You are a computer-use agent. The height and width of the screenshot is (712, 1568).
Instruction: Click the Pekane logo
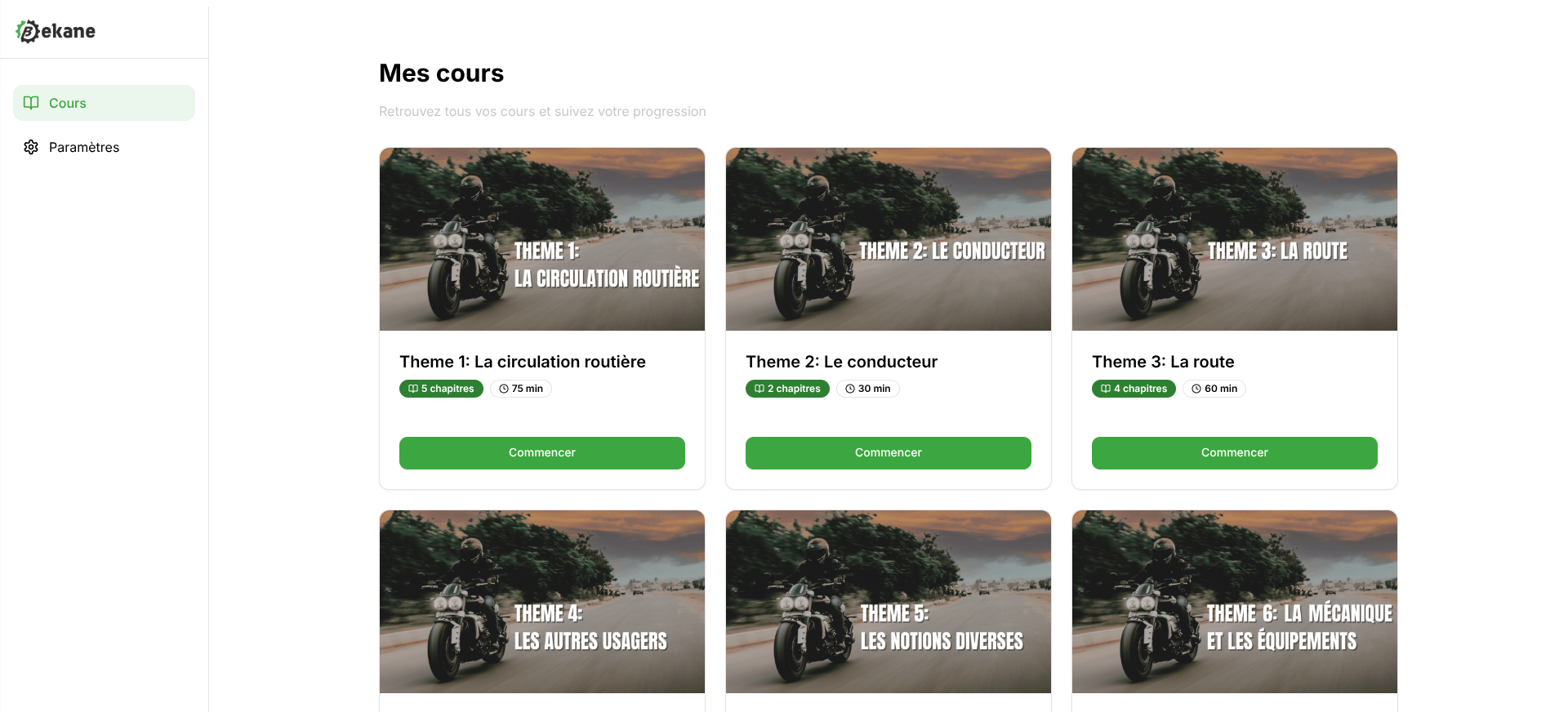56,31
